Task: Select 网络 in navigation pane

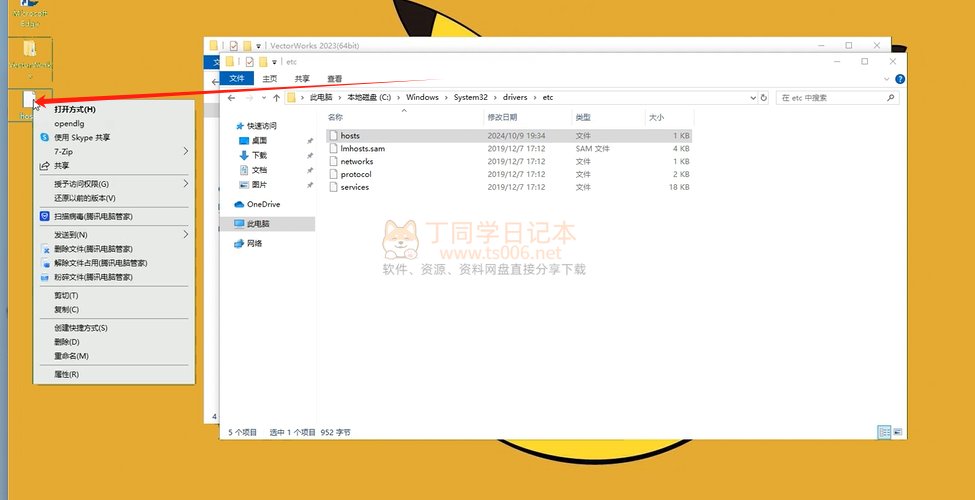Action: pos(254,244)
